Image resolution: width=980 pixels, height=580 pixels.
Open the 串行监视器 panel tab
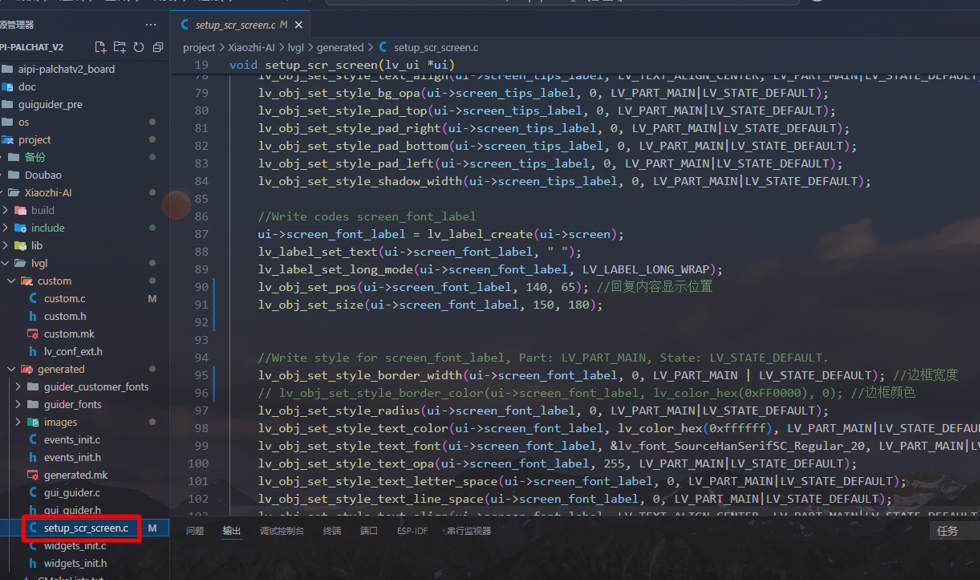468,531
